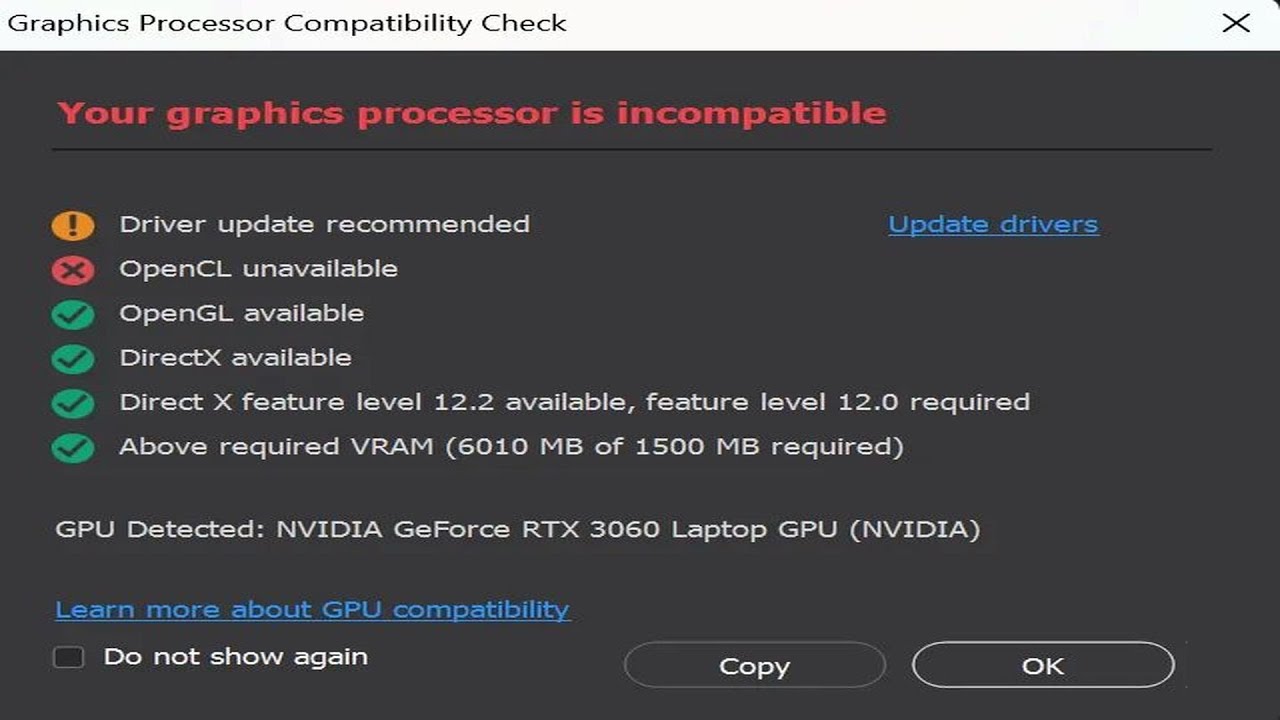The height and width of the screenshot is (720, 1280).
Task: Click the Graphics Processor Compatibility Check title
Action: [287, 23]
